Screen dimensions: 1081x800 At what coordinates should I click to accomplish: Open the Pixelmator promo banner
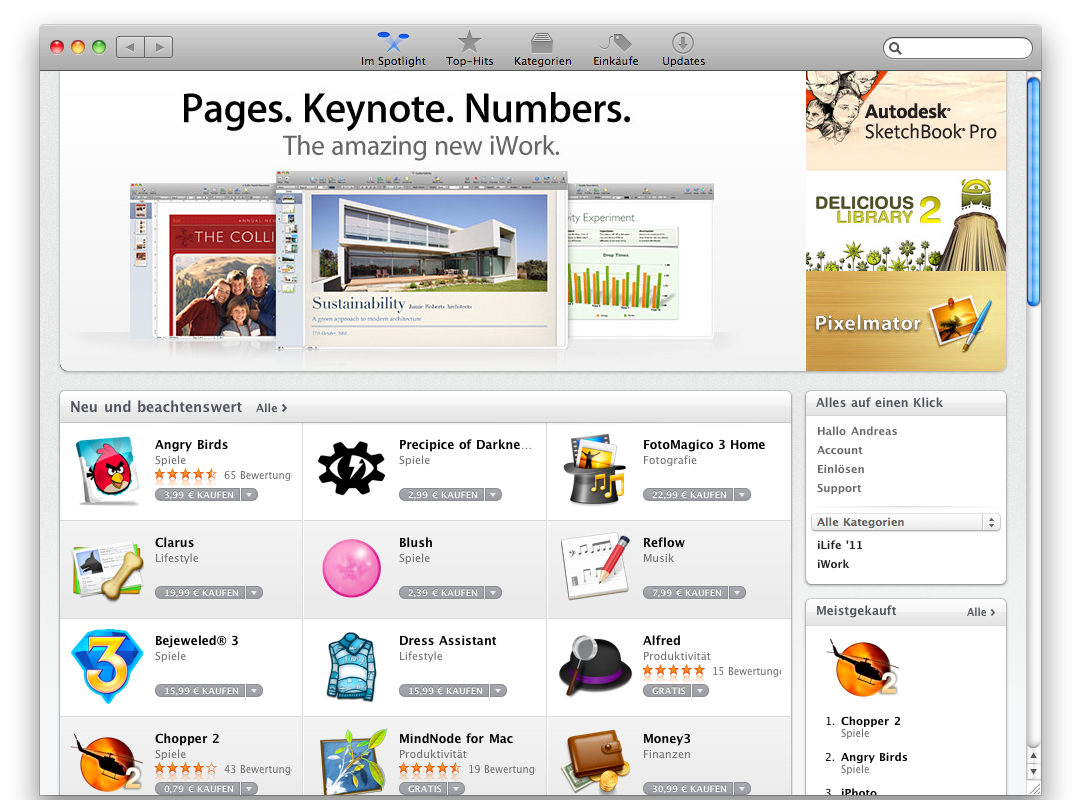click(906, 321)
